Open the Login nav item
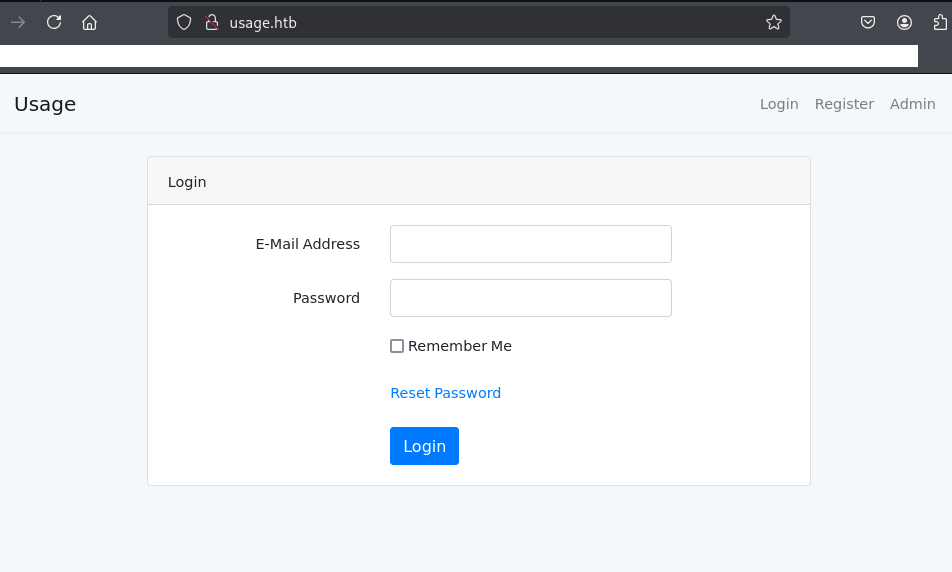The height and width of the screenshot is (572, 952). coord(779,104)
